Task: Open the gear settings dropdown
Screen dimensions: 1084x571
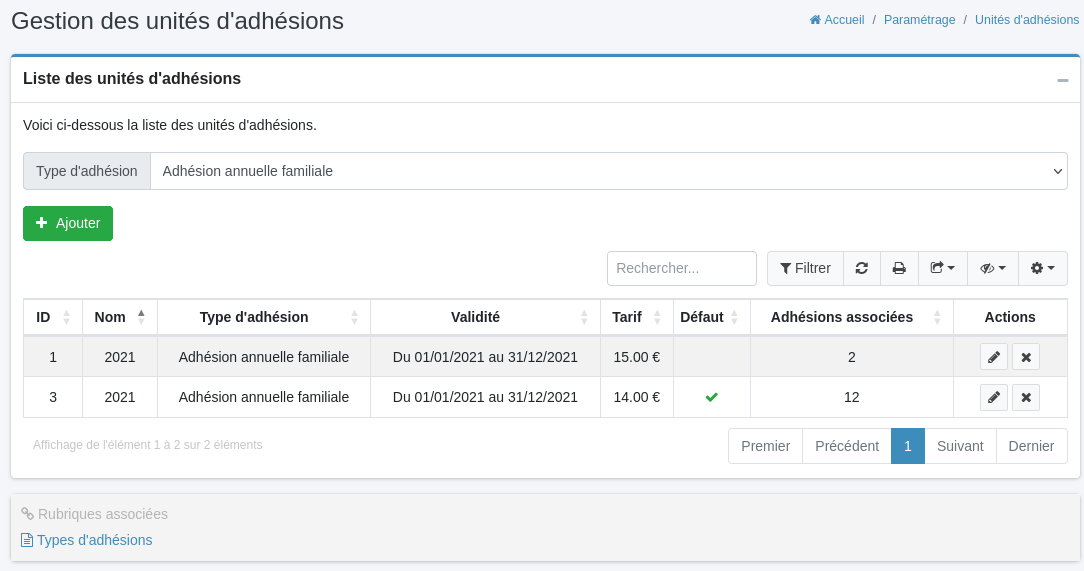Action: coord(1042,268)
